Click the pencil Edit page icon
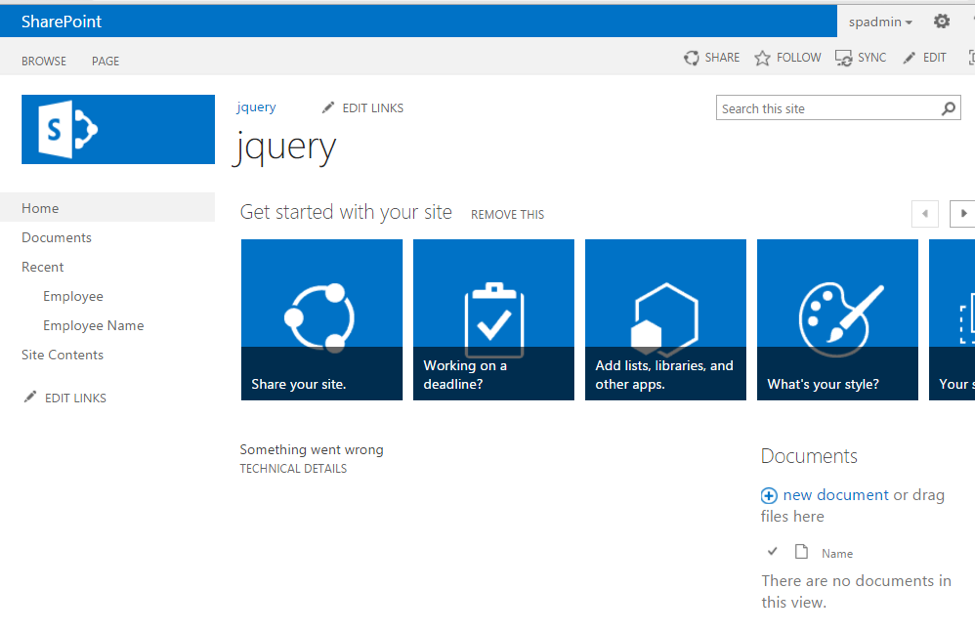Screen dimensions: 975x631 pos(909,58)
